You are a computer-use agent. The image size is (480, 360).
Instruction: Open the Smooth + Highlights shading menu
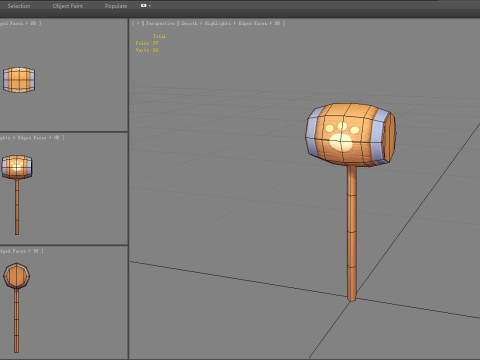click(x=206, y=23)
